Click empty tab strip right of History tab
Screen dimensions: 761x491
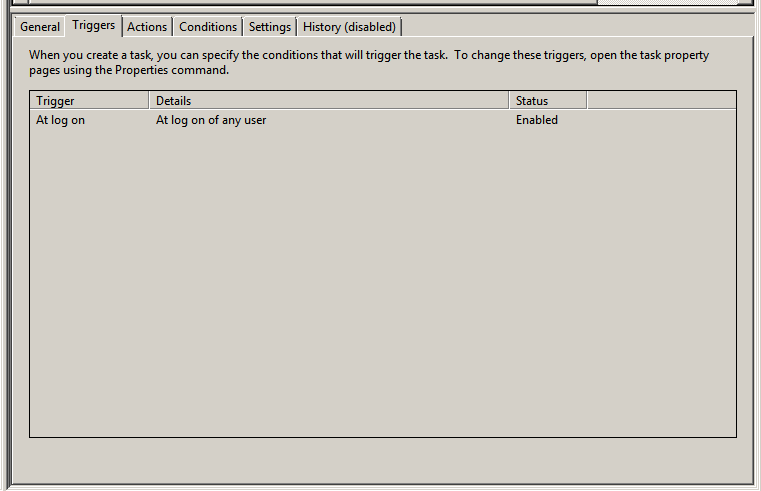click(x=580, y=27)
